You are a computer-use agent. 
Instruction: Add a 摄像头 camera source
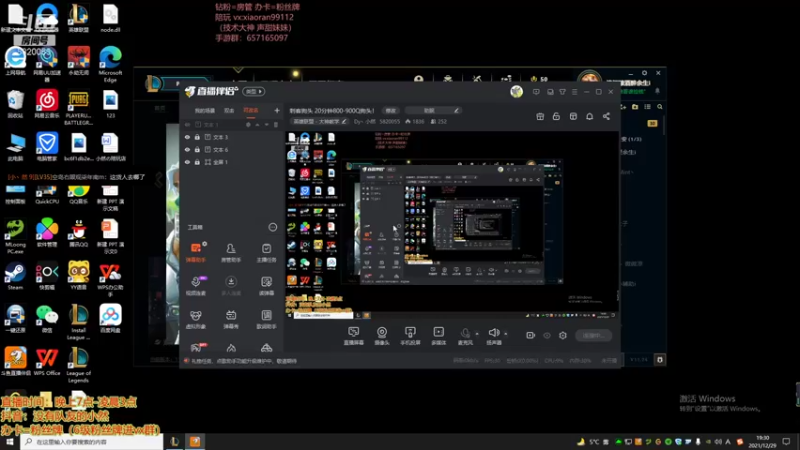click(382, 336)
